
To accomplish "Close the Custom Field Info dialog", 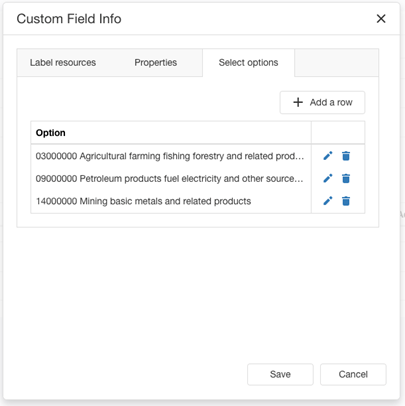I will click(x=381, y=19).
